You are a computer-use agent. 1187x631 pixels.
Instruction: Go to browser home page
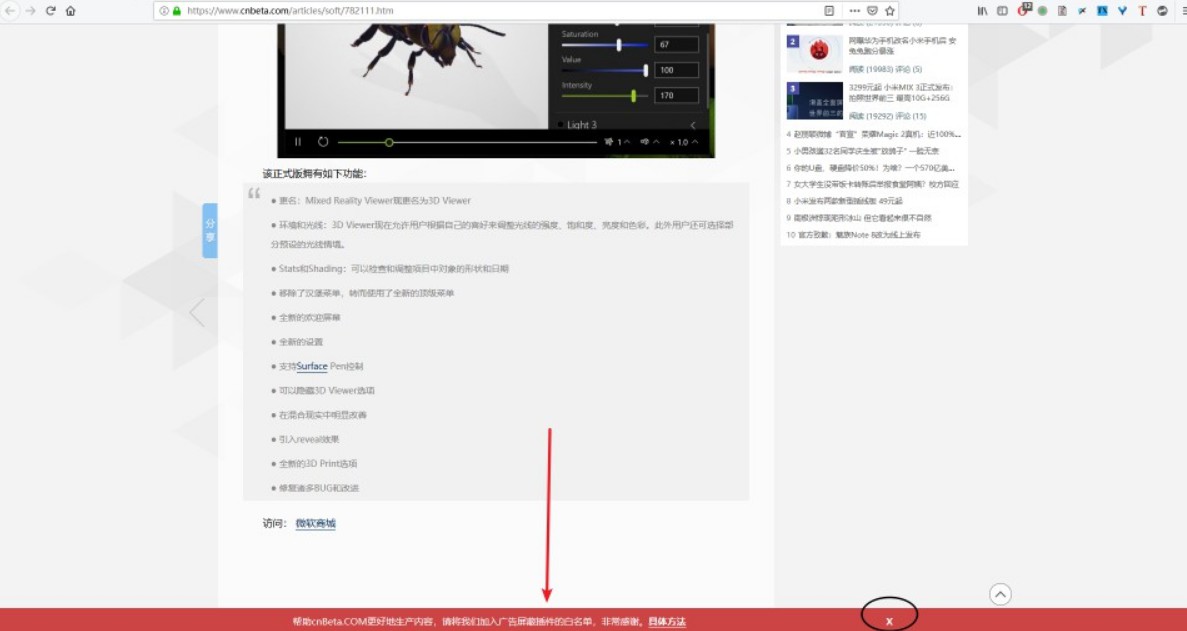coord(70,11)
